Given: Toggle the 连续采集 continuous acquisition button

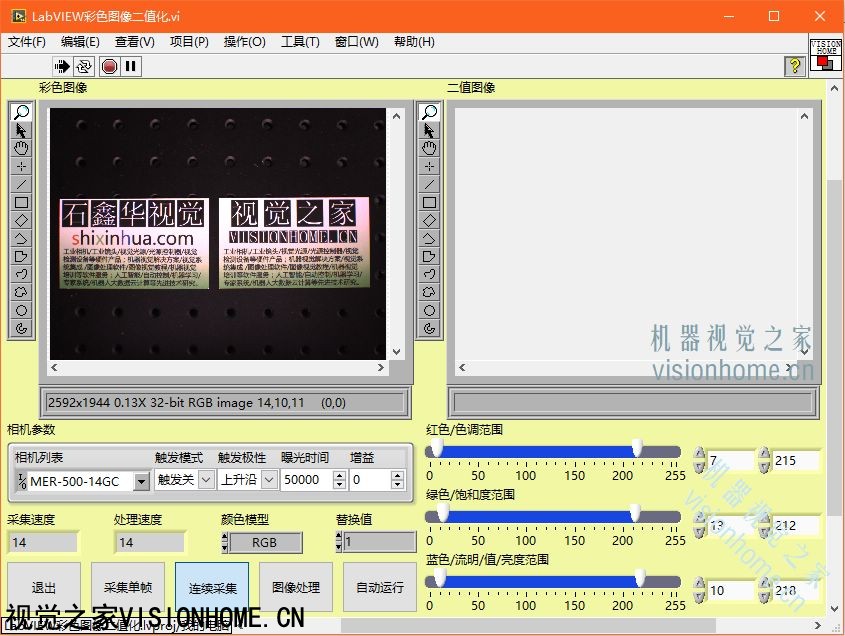Looking at the screenshot, I should pos(212,588).
